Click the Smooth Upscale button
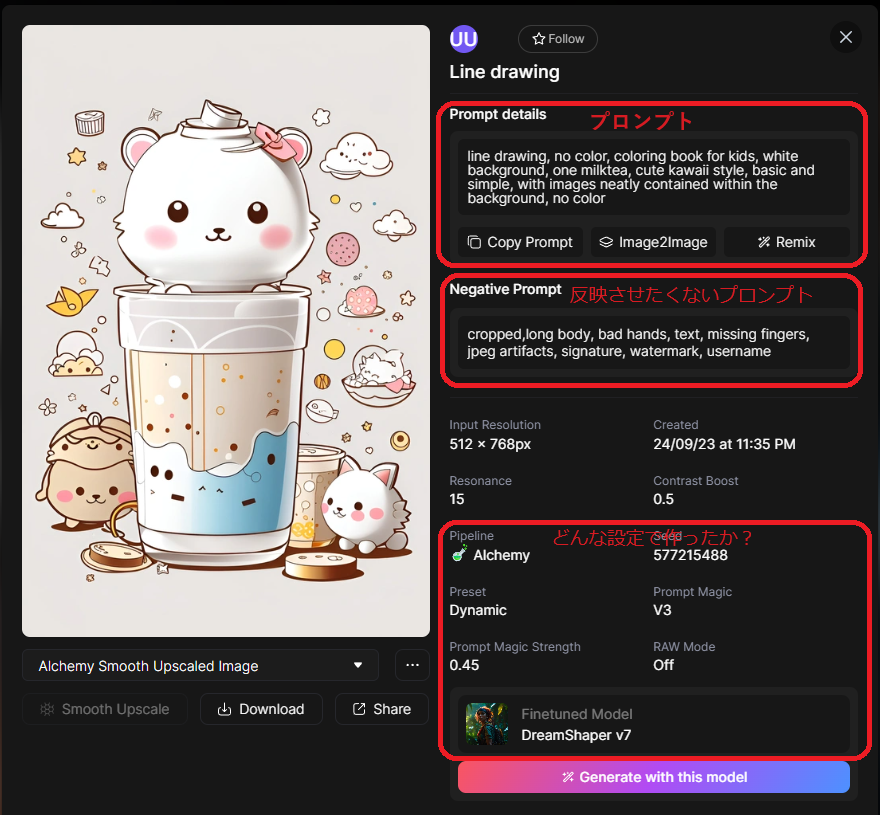This screenshot has height=815, width=880. tap(105, 709)
